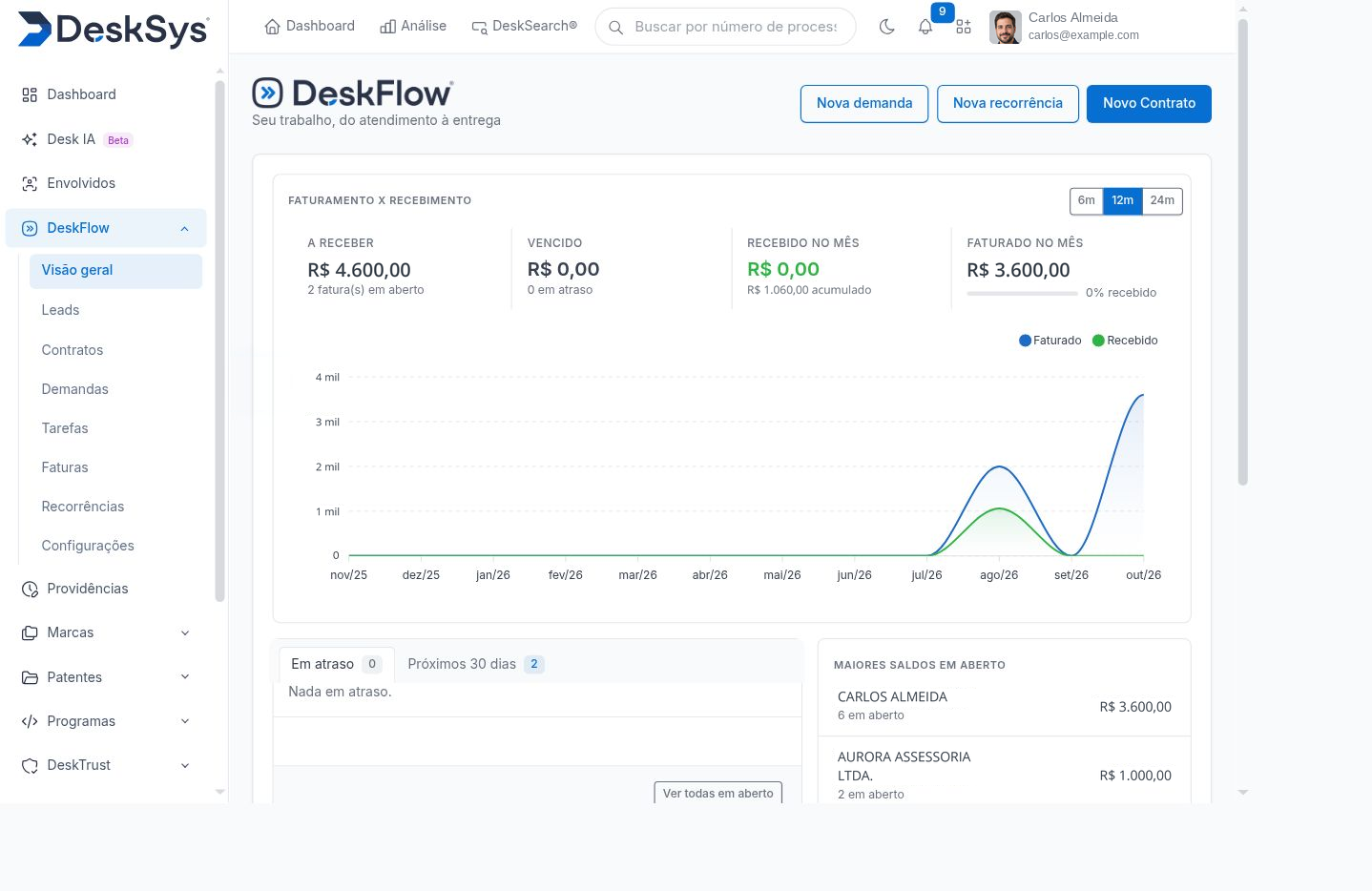Click the R$ 4.600,00 A receber value
1372x891 pixels.
(359, 270)
